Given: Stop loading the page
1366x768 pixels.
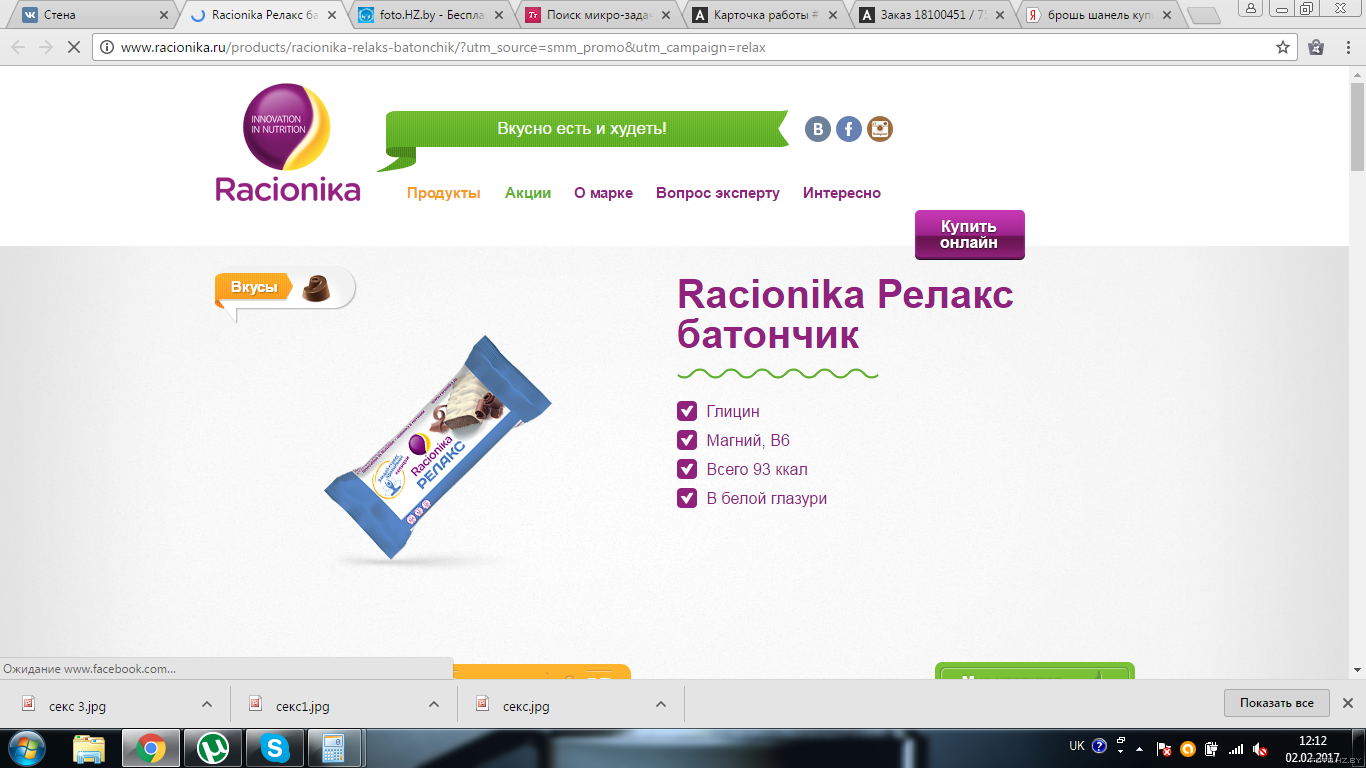Looking at the screenshot, I should [x=74, y=47].
